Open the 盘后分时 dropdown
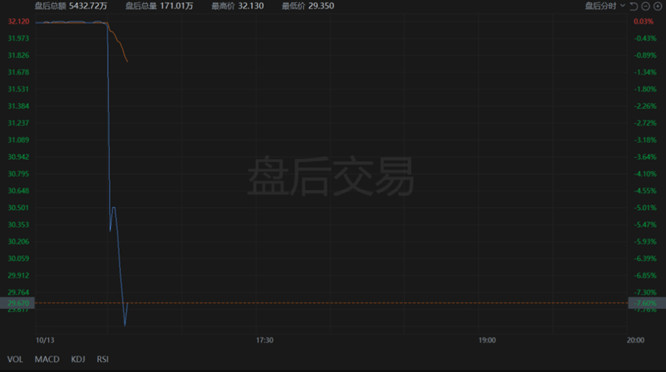The image size is (666, 372). [x=605, y=6]
